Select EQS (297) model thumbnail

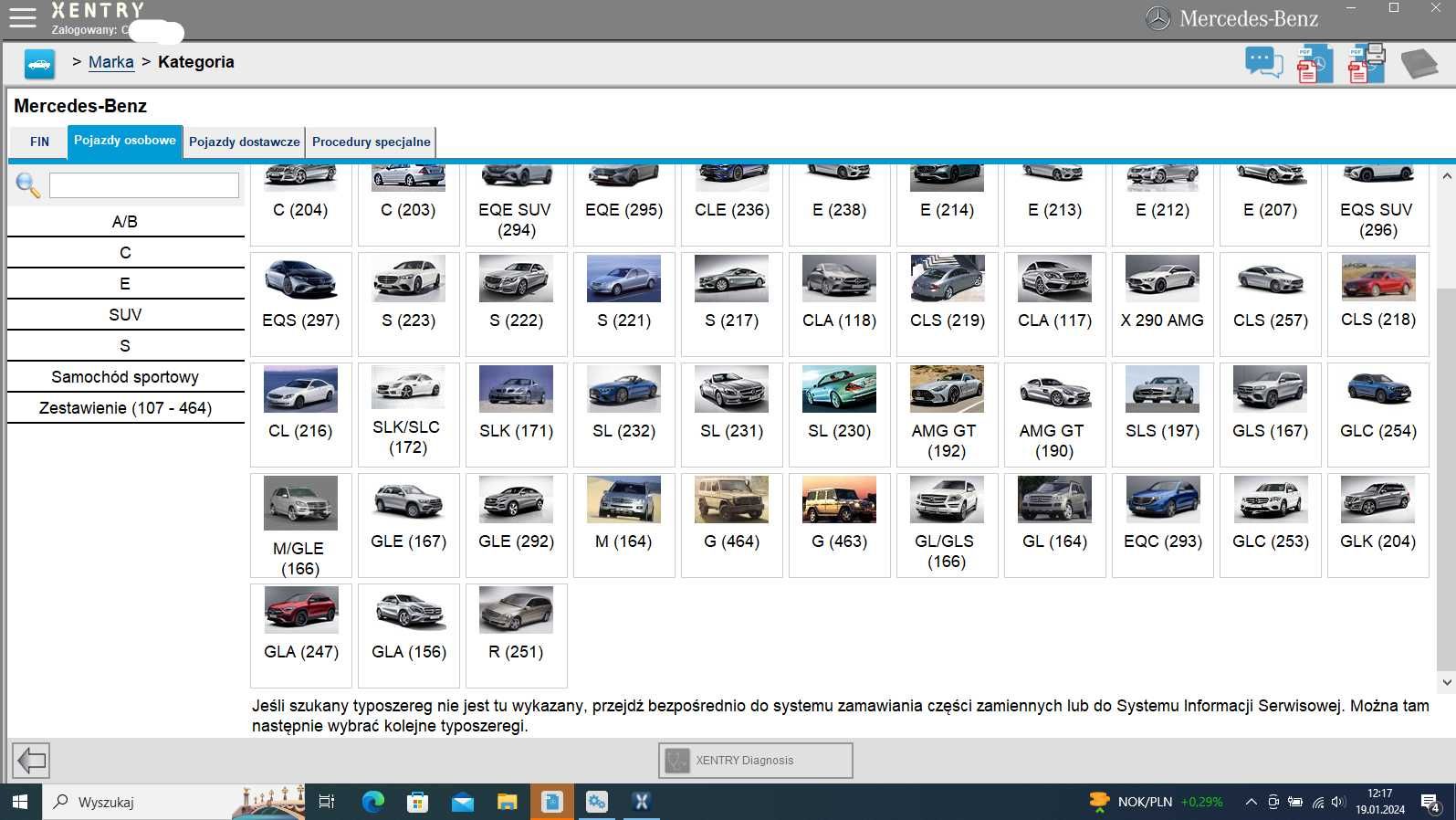click(x=301, y=304)
